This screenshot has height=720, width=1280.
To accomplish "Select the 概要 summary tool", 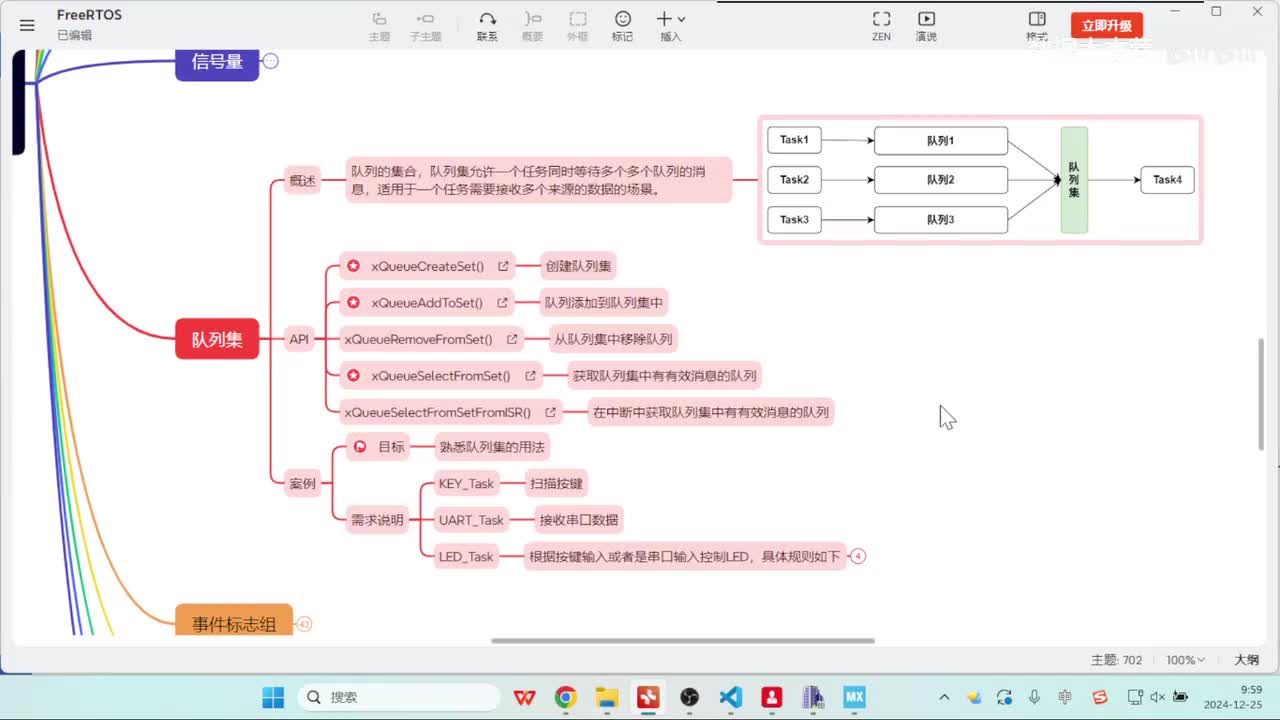I will pyautogui.click(x=532, y=26).
